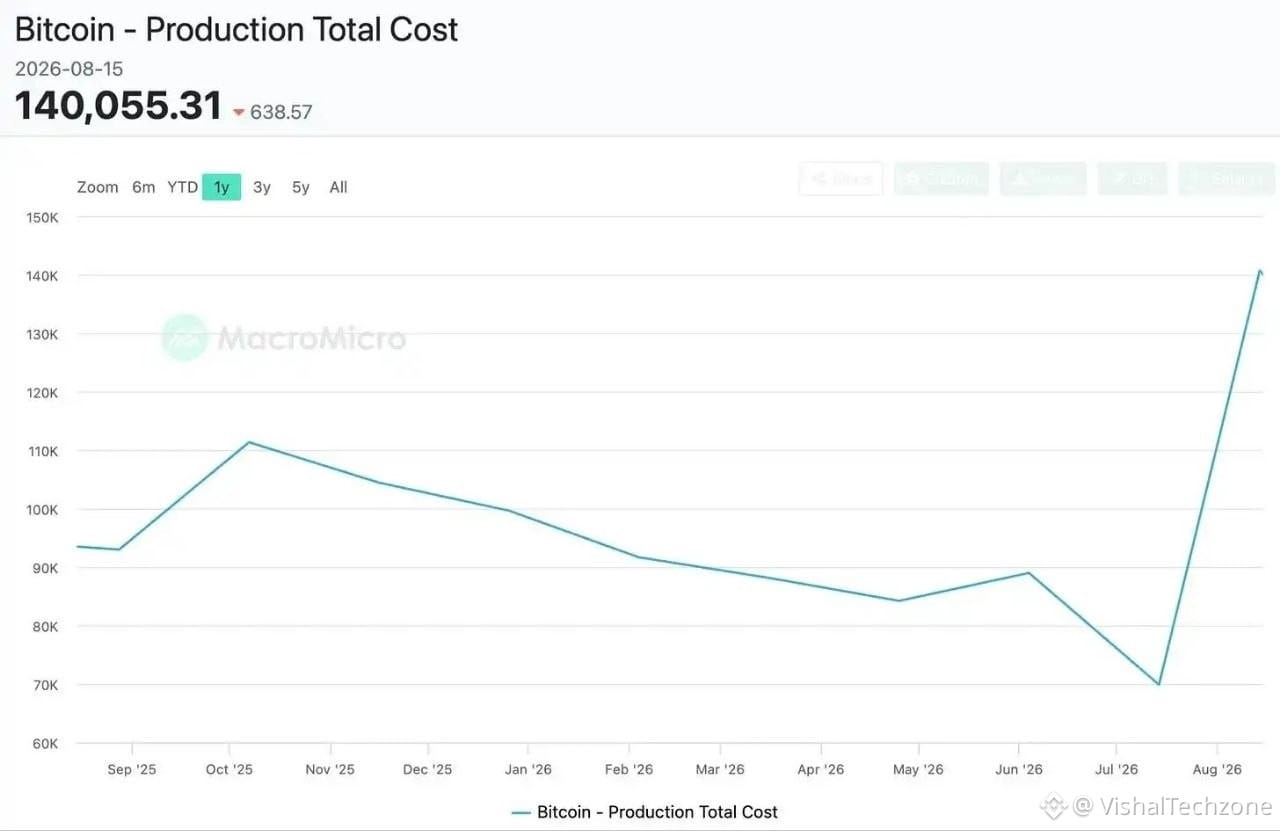Click the Mar '26 x-axis label
The image size is (1280, 831).
(x=720, y=769)
